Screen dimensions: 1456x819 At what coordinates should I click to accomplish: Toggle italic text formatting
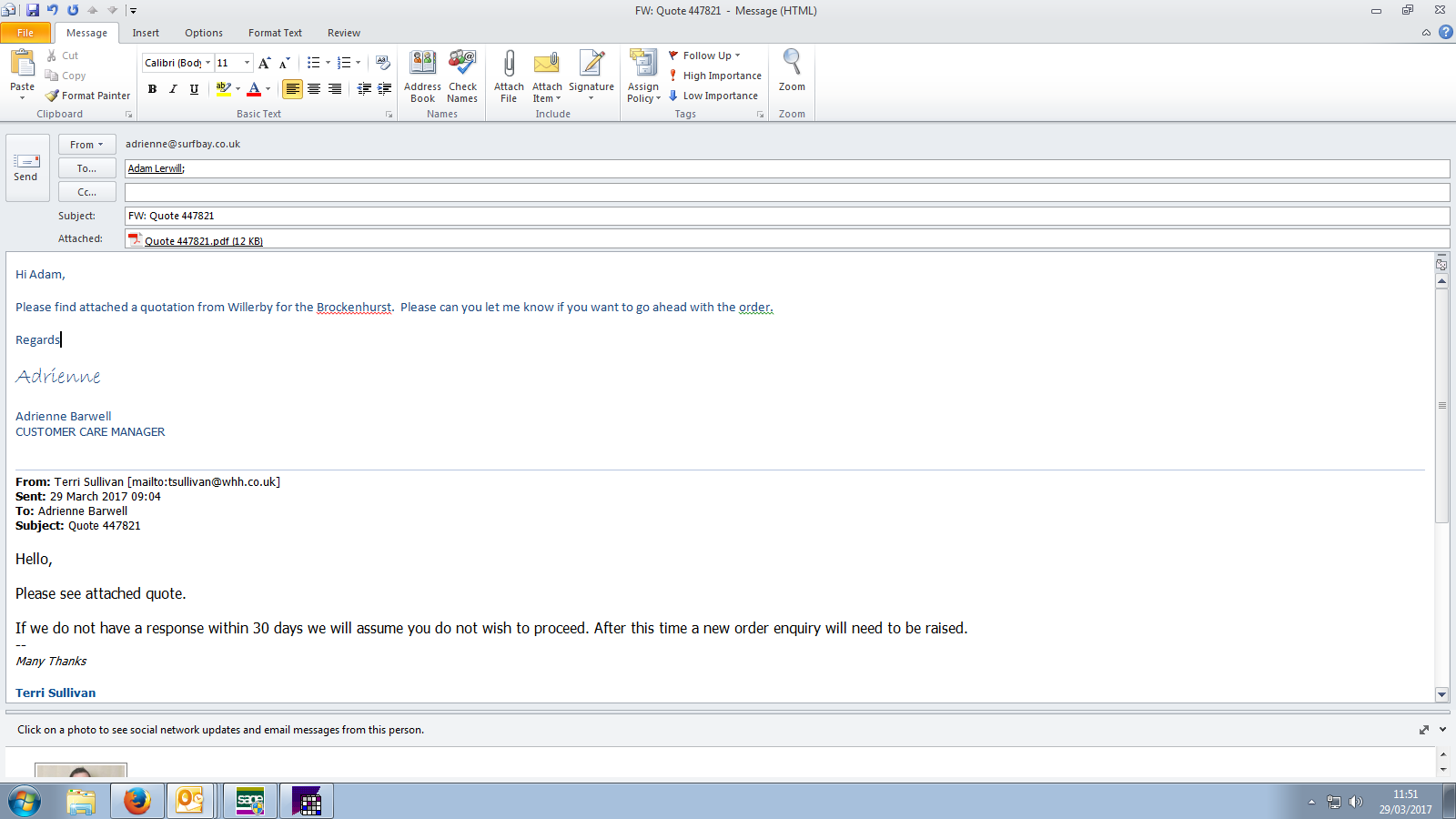coord(173,89)
